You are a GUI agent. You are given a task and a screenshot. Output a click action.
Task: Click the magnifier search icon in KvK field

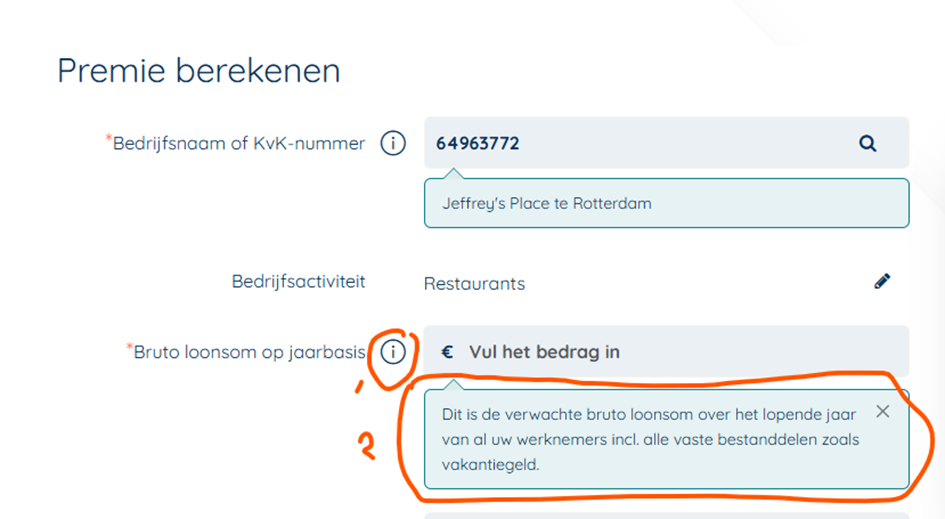[867, 143]
